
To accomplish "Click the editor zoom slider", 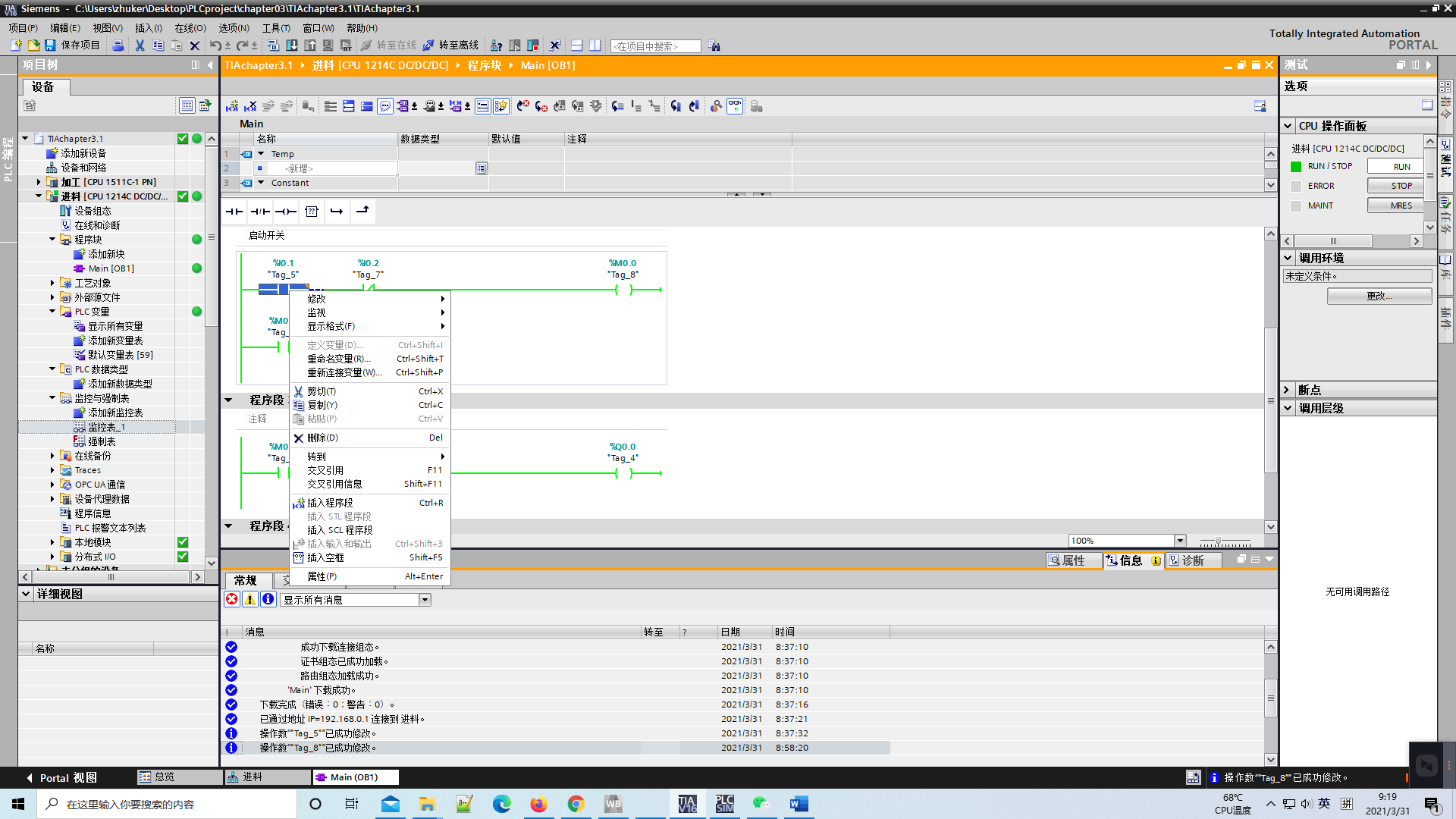I will point(1218,541).
